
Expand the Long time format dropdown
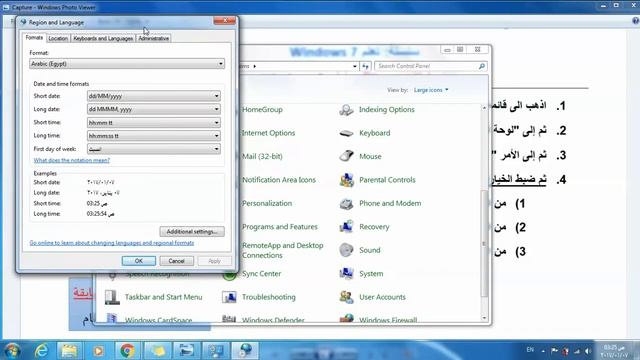click(154, 136)
